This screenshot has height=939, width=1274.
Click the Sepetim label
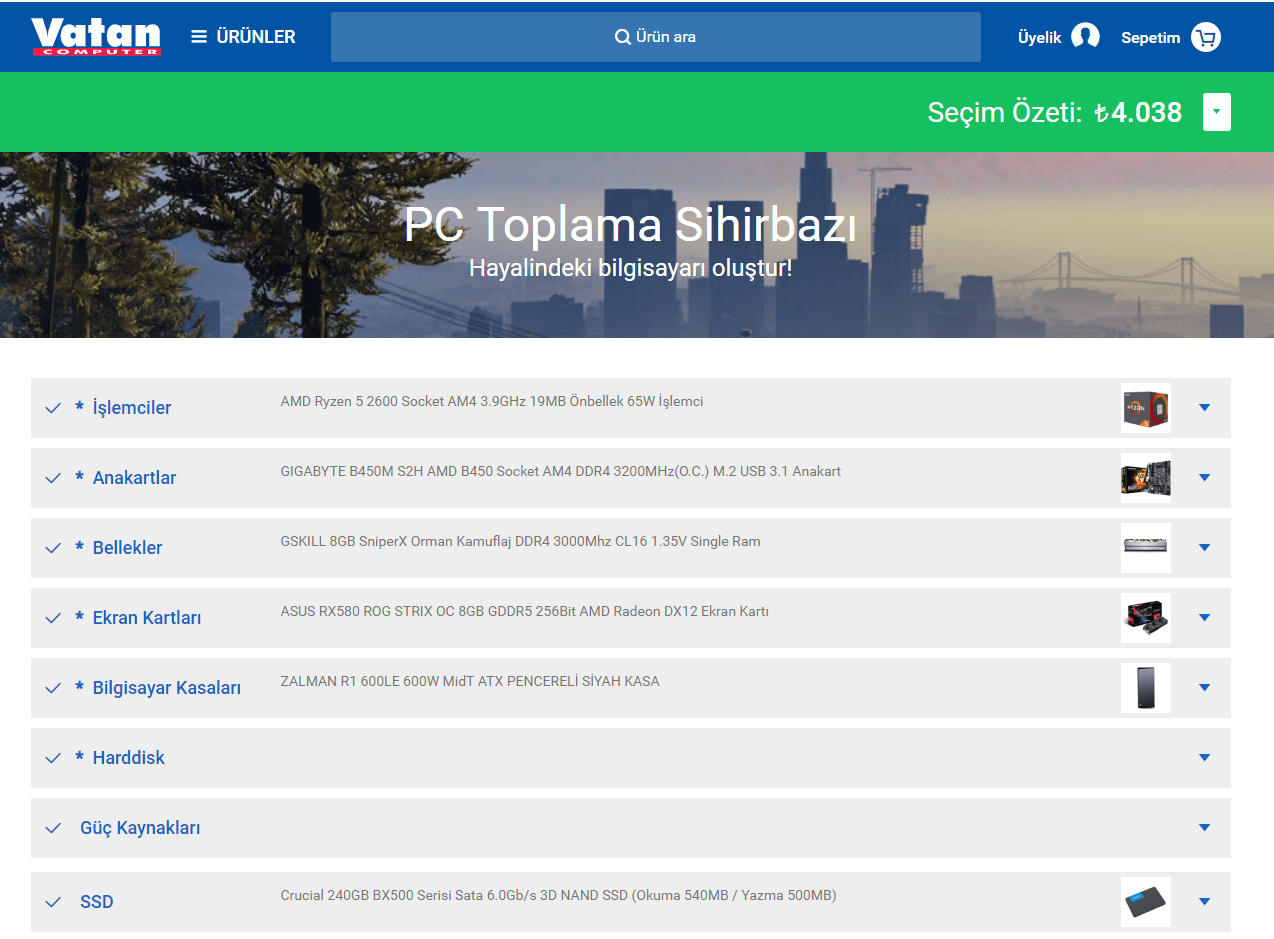tap(1150, 37)
